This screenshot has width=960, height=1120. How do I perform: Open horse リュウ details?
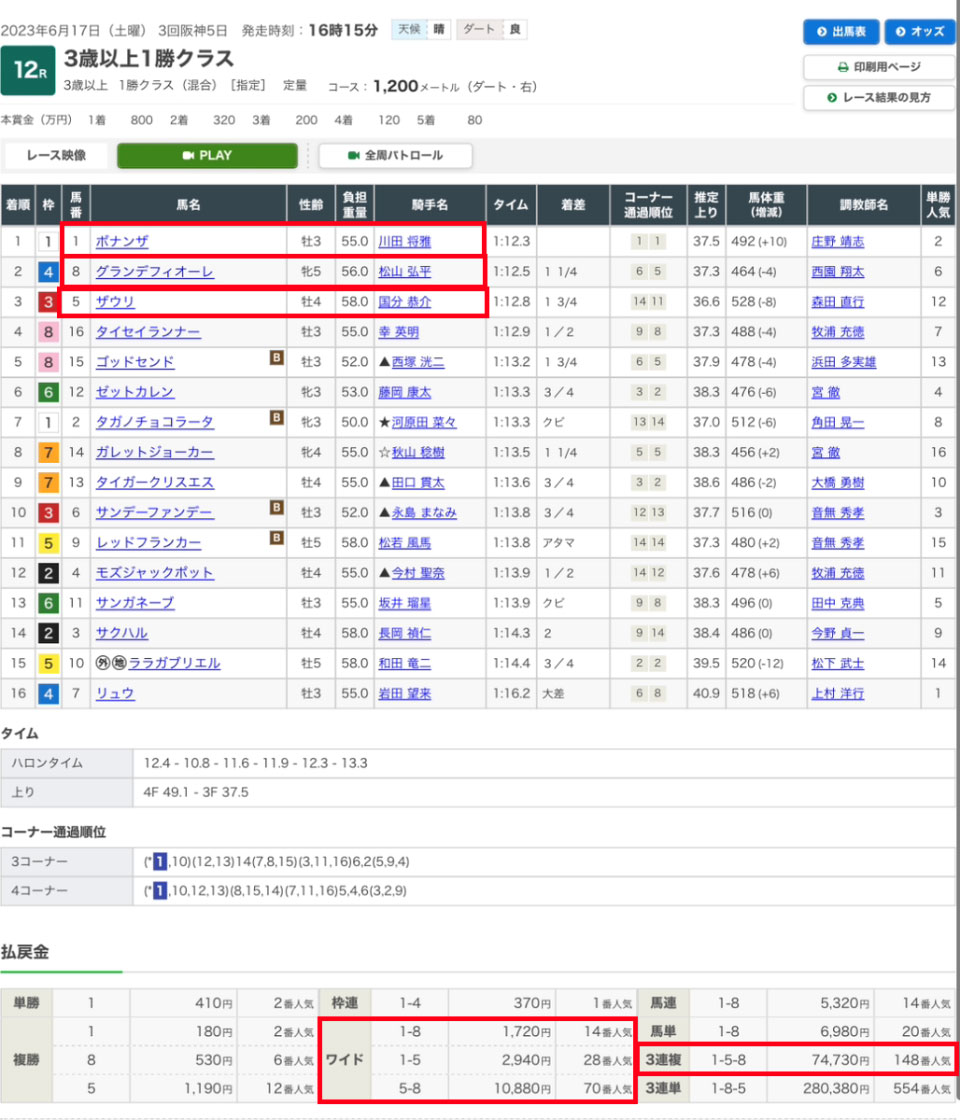click(115, 693)
